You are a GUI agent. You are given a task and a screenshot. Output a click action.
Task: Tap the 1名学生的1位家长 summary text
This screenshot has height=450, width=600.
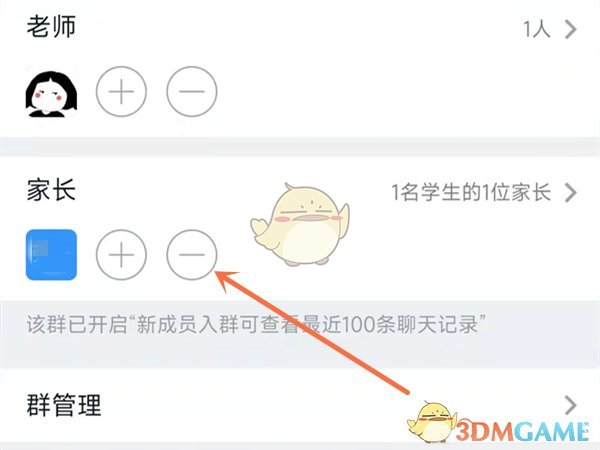(471, 192)
